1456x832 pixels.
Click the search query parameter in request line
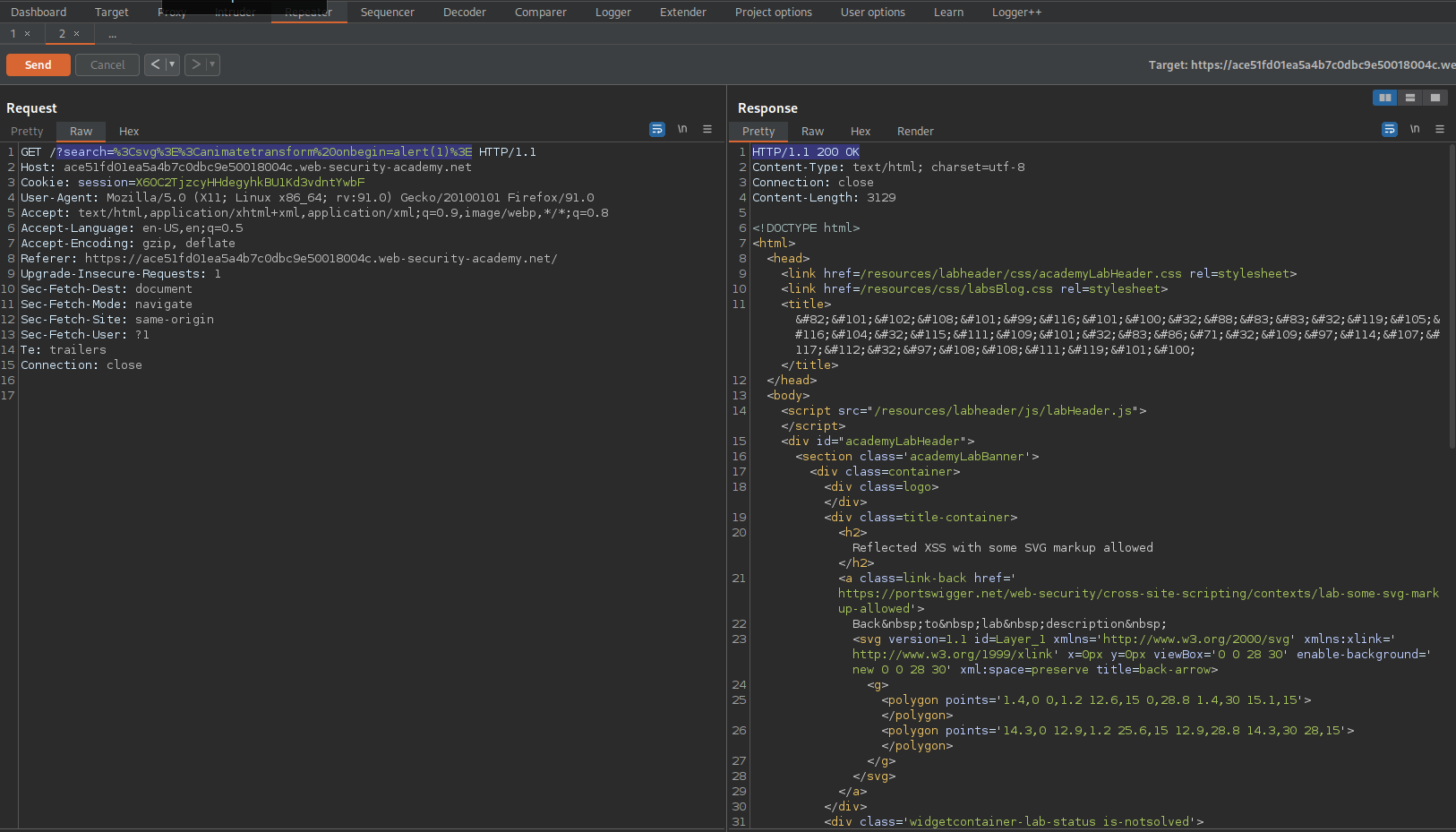pos(264,152)
